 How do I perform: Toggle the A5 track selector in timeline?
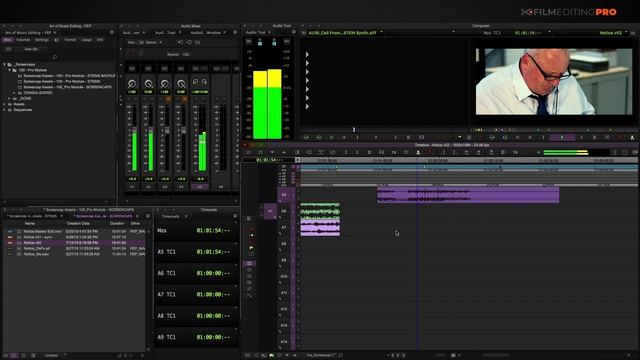pyautogui.click(x=284, y=195)
